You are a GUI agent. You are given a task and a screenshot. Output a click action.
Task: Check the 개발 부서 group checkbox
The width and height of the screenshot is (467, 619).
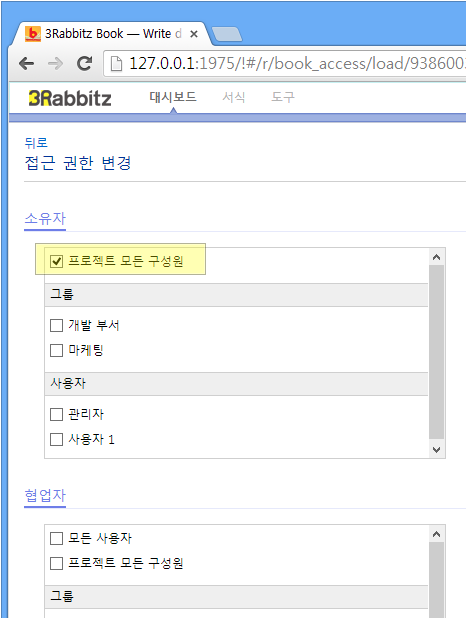click(56, 326)
